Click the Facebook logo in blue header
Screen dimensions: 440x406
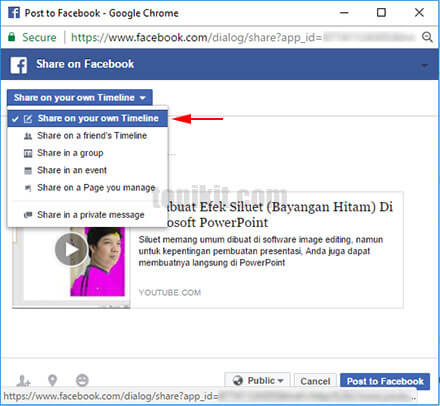pos(18,65)
